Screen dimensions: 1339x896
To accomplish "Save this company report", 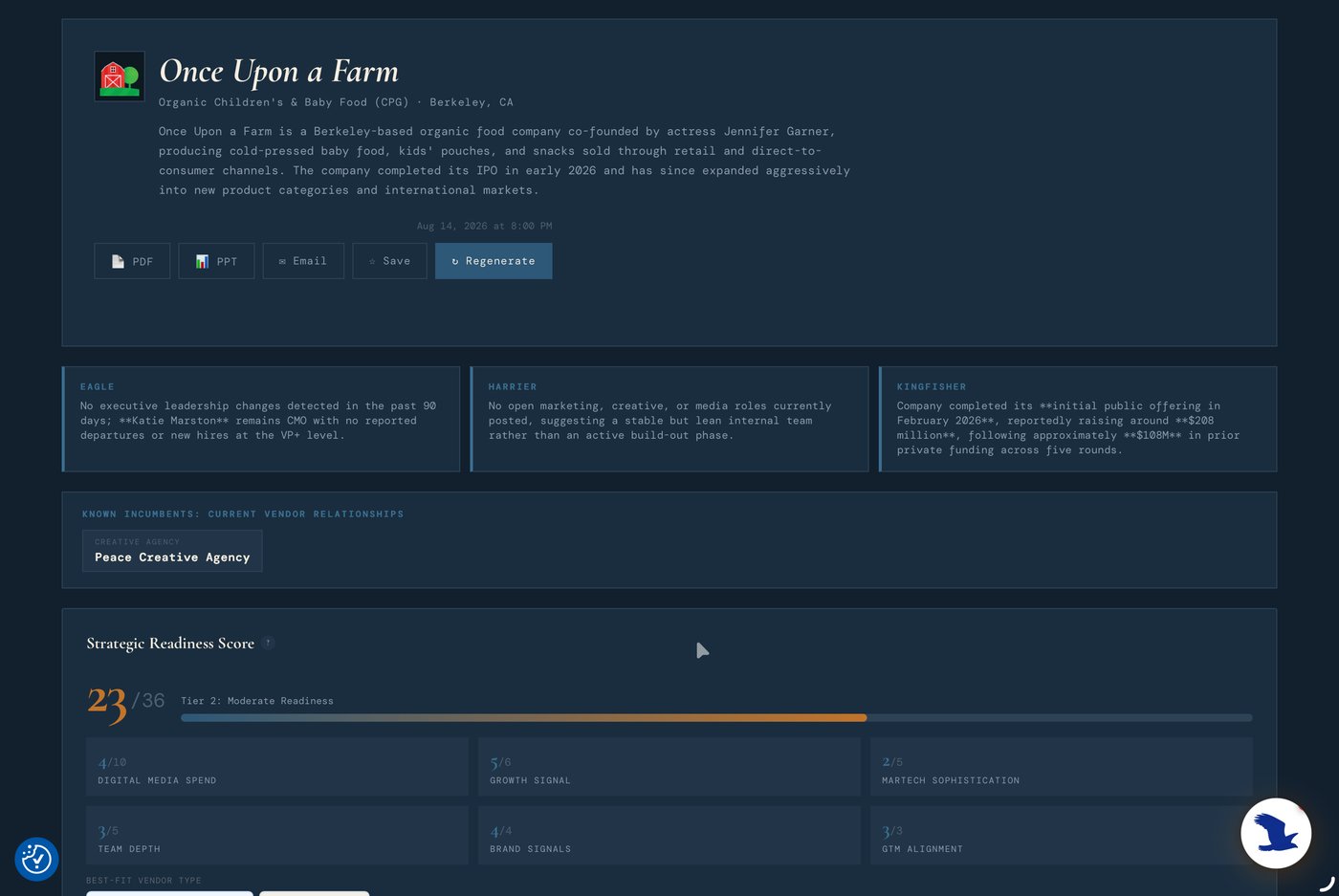I will (389, 261).
